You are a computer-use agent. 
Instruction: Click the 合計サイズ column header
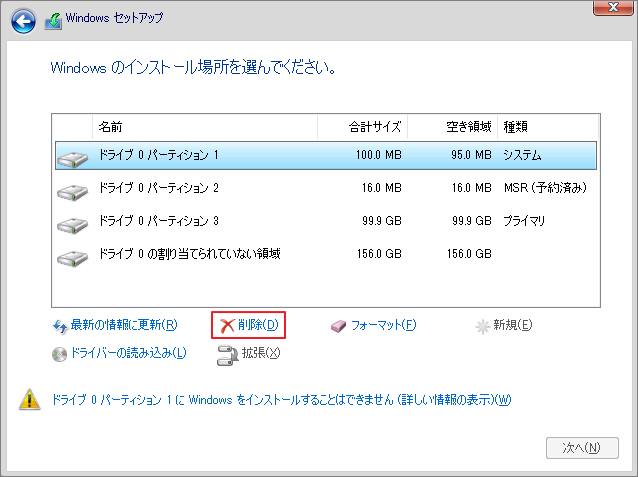tap(363, 127)
